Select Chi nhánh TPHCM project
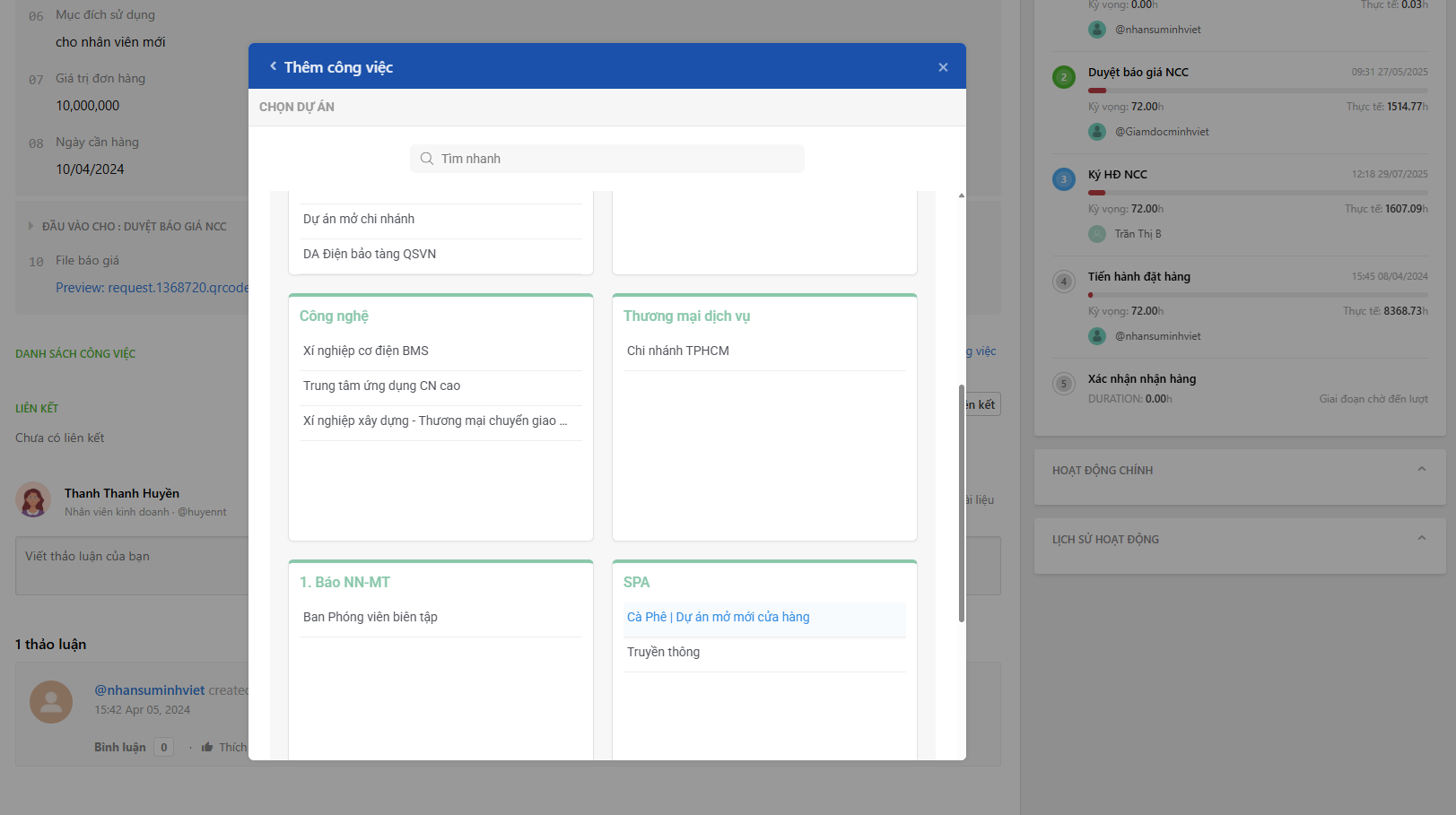The width and height of the screenshot is (1456, 815). click(x=764, y=351)
